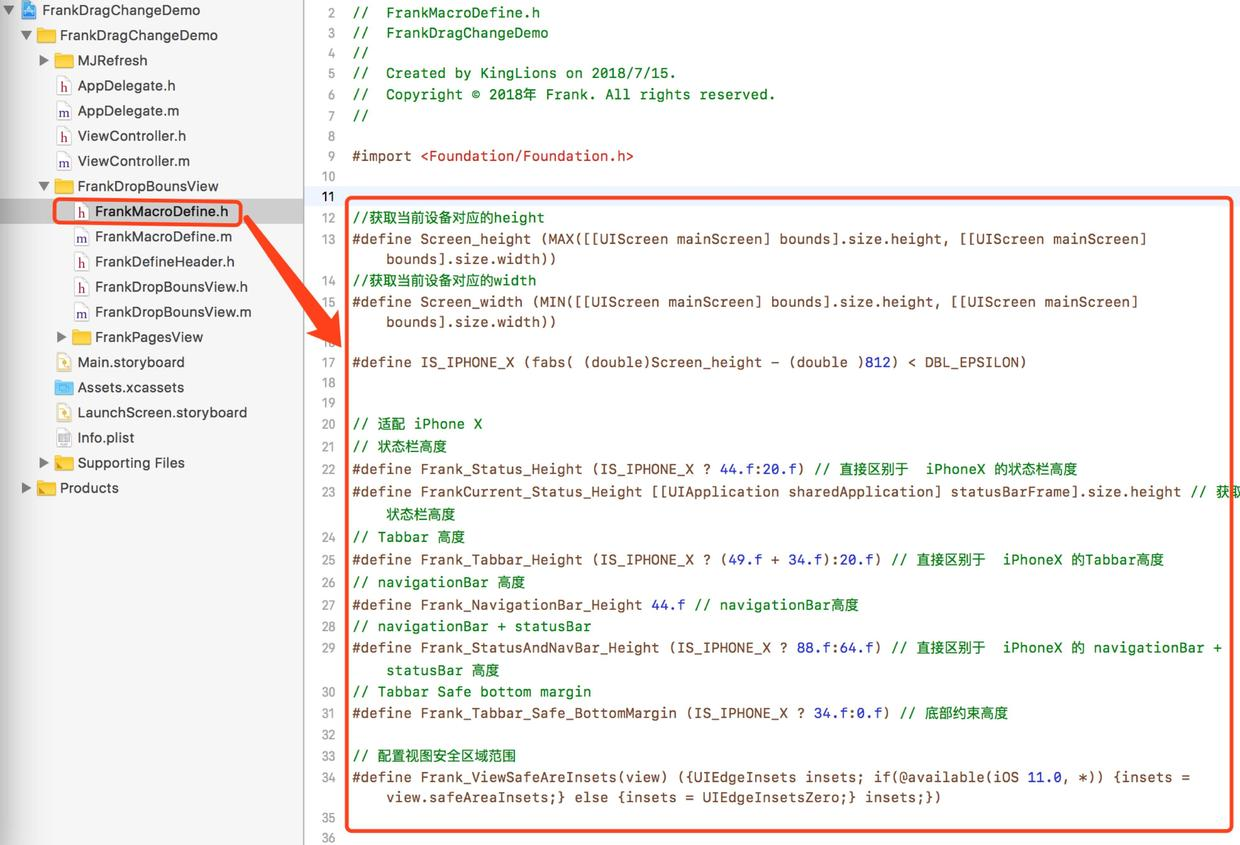The width and height of the screenshot is (1240, 845).
Task: Click the 'FrankCurrent_Status_Height' macro name
Action: tap(531, 492)
